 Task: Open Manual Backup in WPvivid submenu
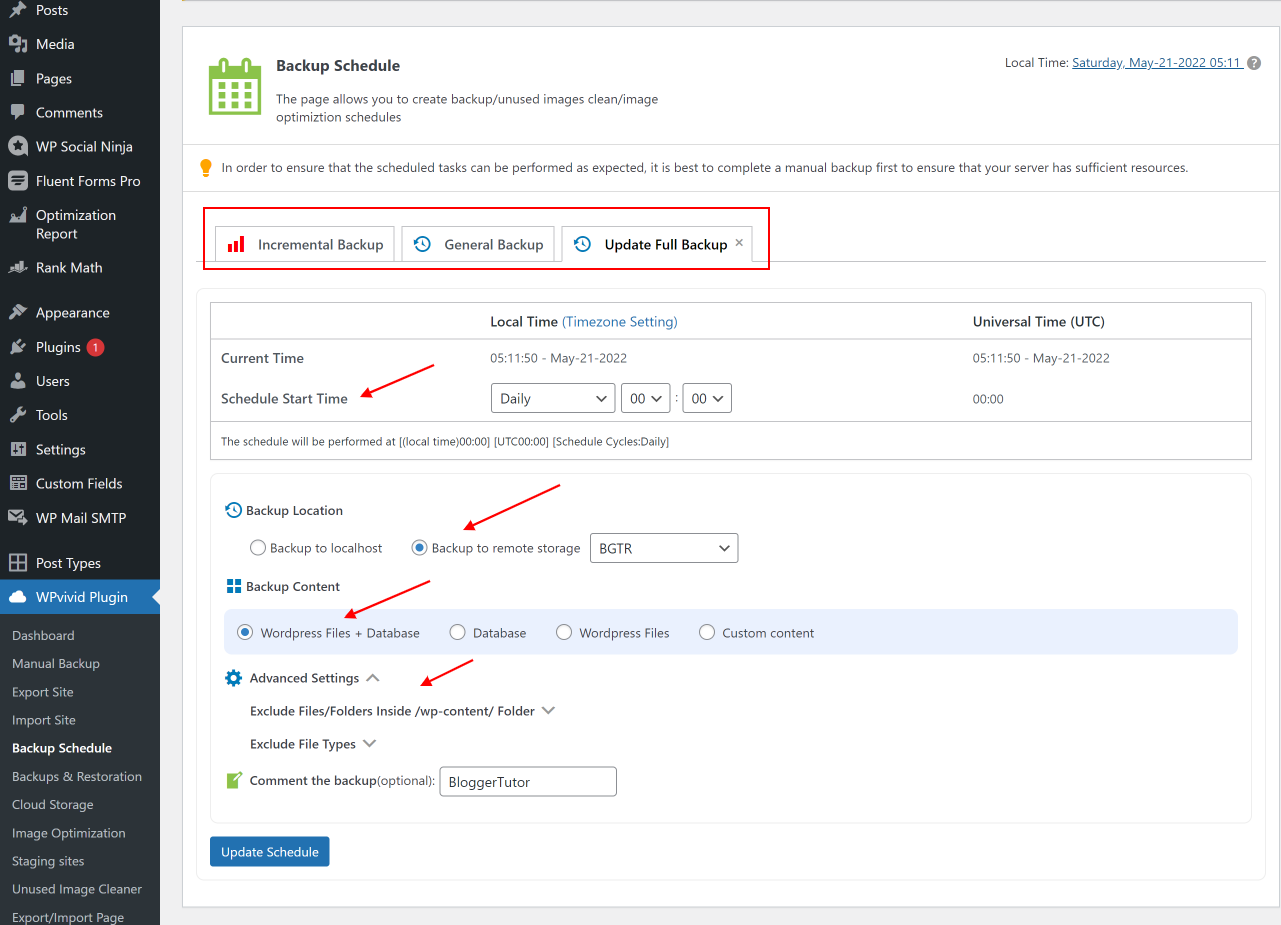56,663
